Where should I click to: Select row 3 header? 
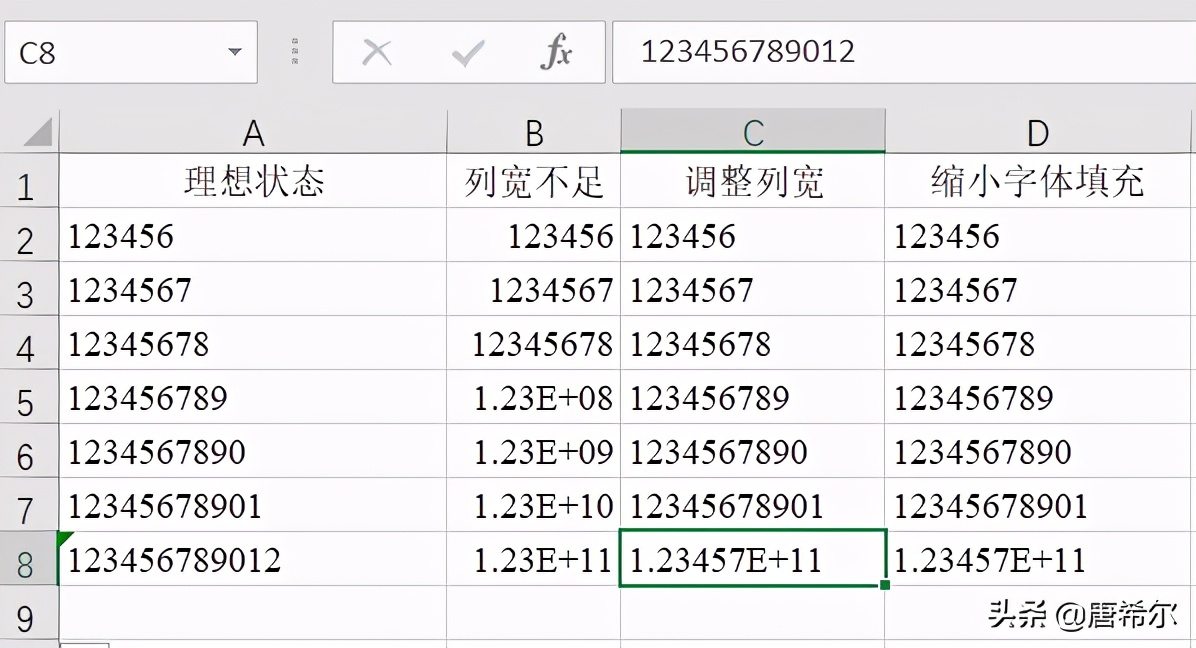[x=29, y=290]
